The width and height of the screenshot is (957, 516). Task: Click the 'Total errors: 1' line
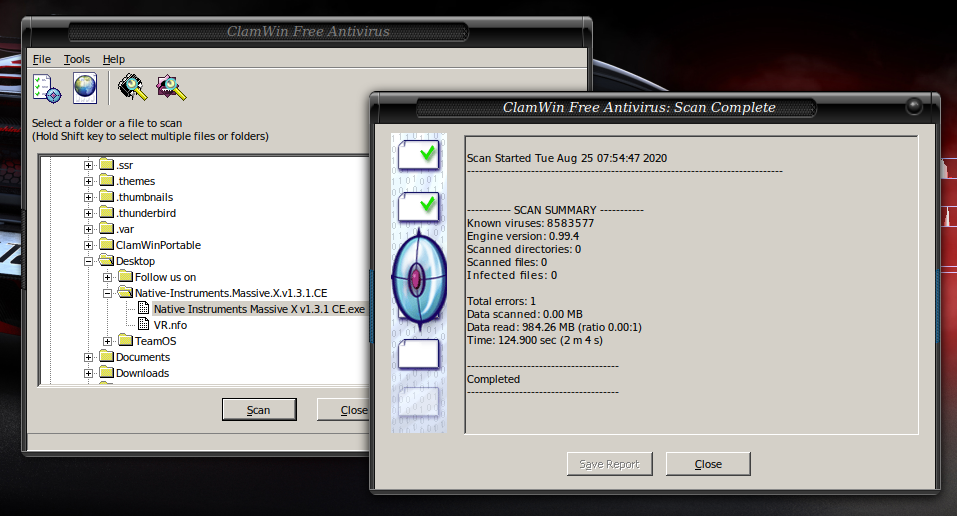pos(501,301)
